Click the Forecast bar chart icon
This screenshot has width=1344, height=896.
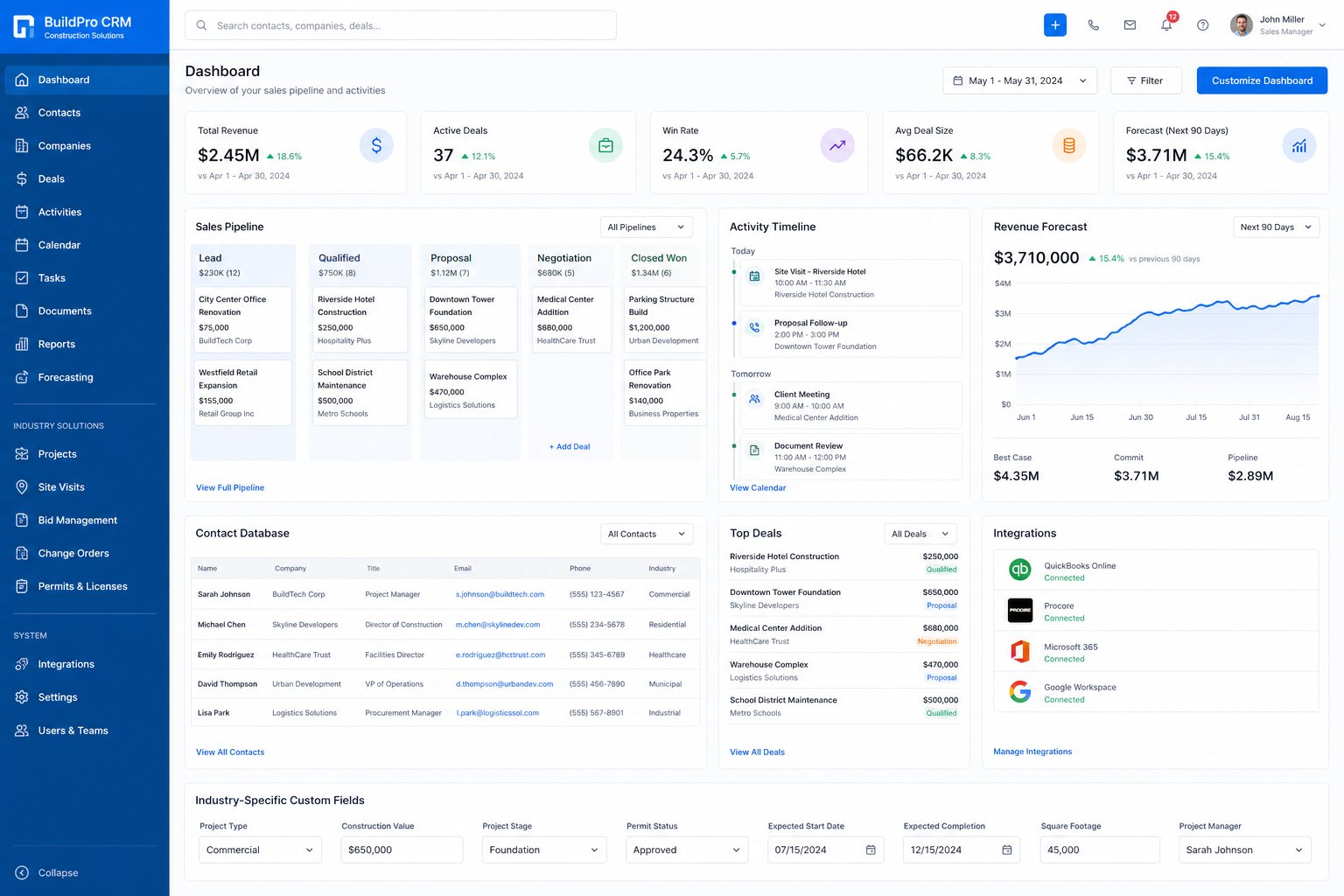pyautogui.click(x=1299, y=145)
